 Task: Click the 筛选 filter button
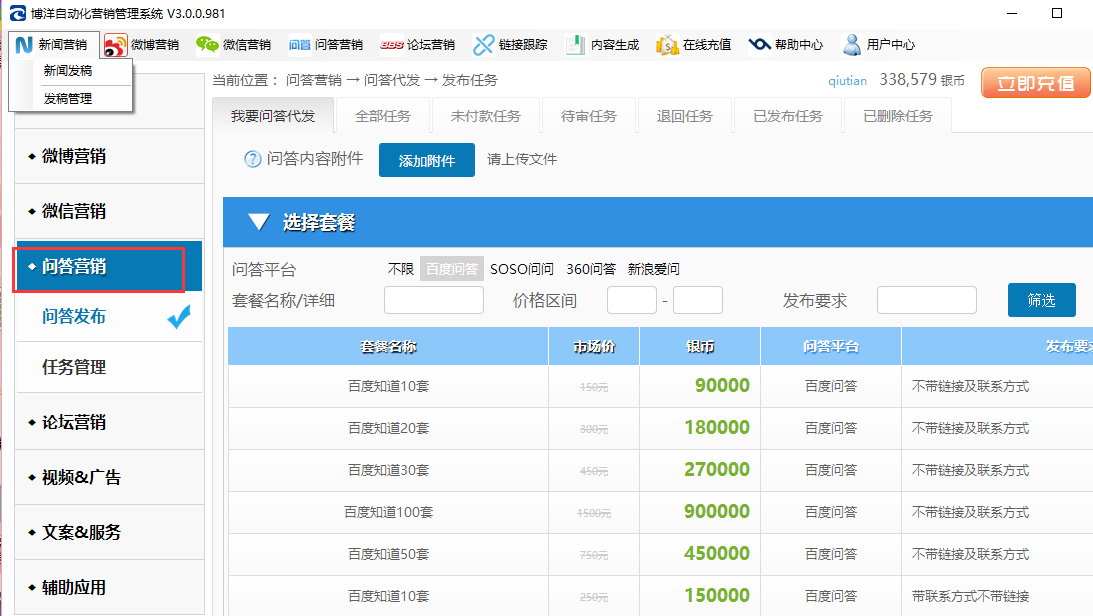[x=1041, y=300]
